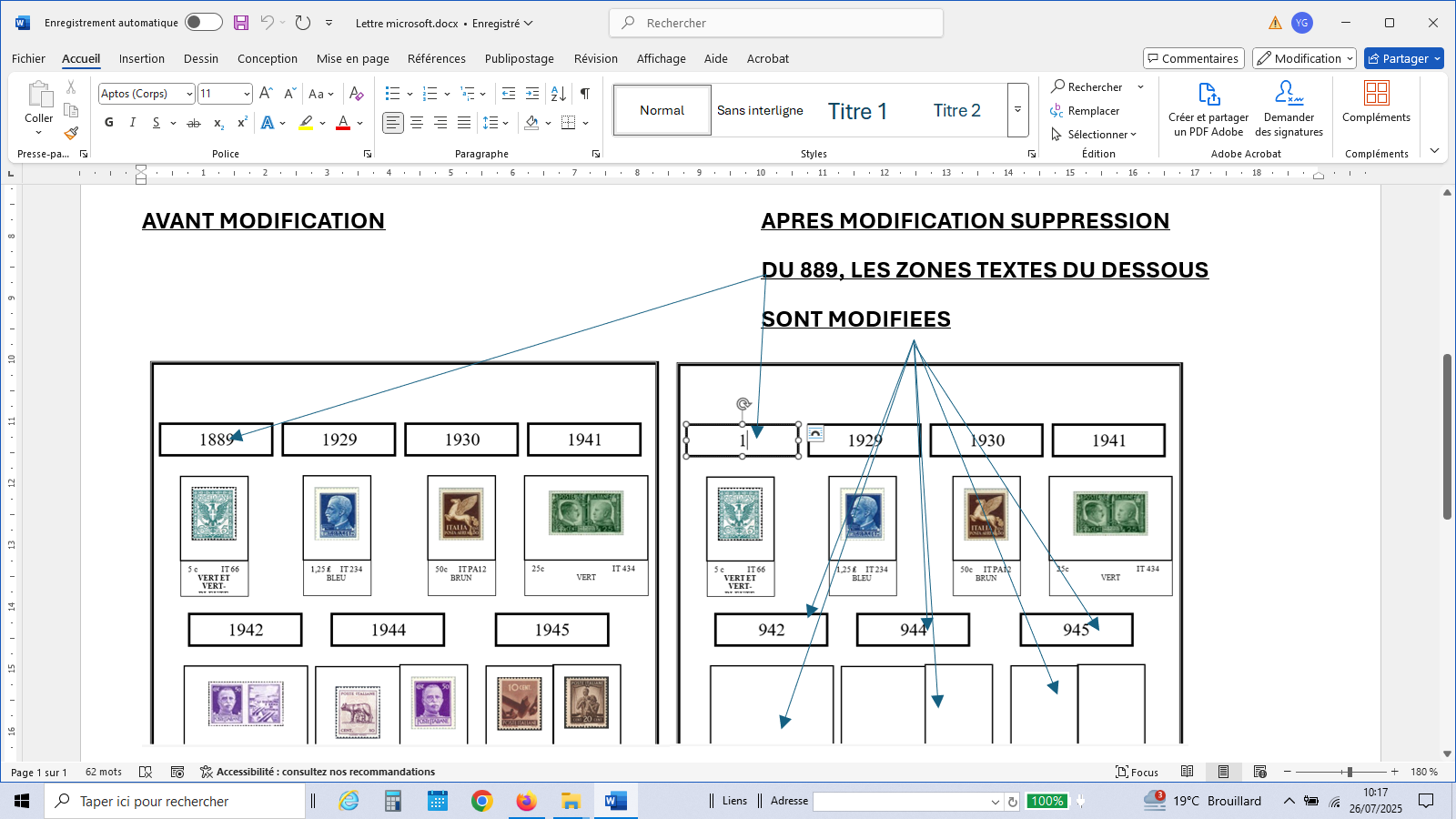
Task: Click the Sort A-Z icon
Action: click(559, 93)
